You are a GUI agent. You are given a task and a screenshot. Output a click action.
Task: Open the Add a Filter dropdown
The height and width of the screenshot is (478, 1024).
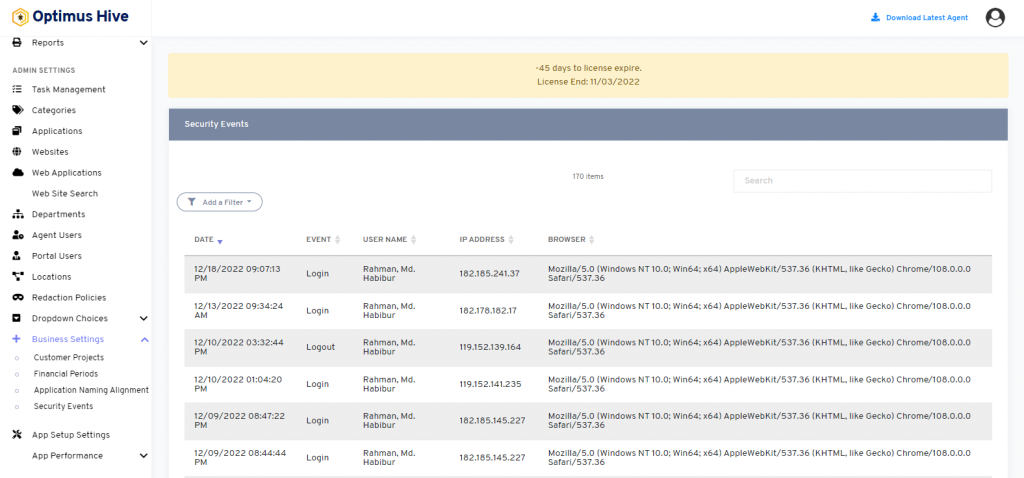[219, 202]
